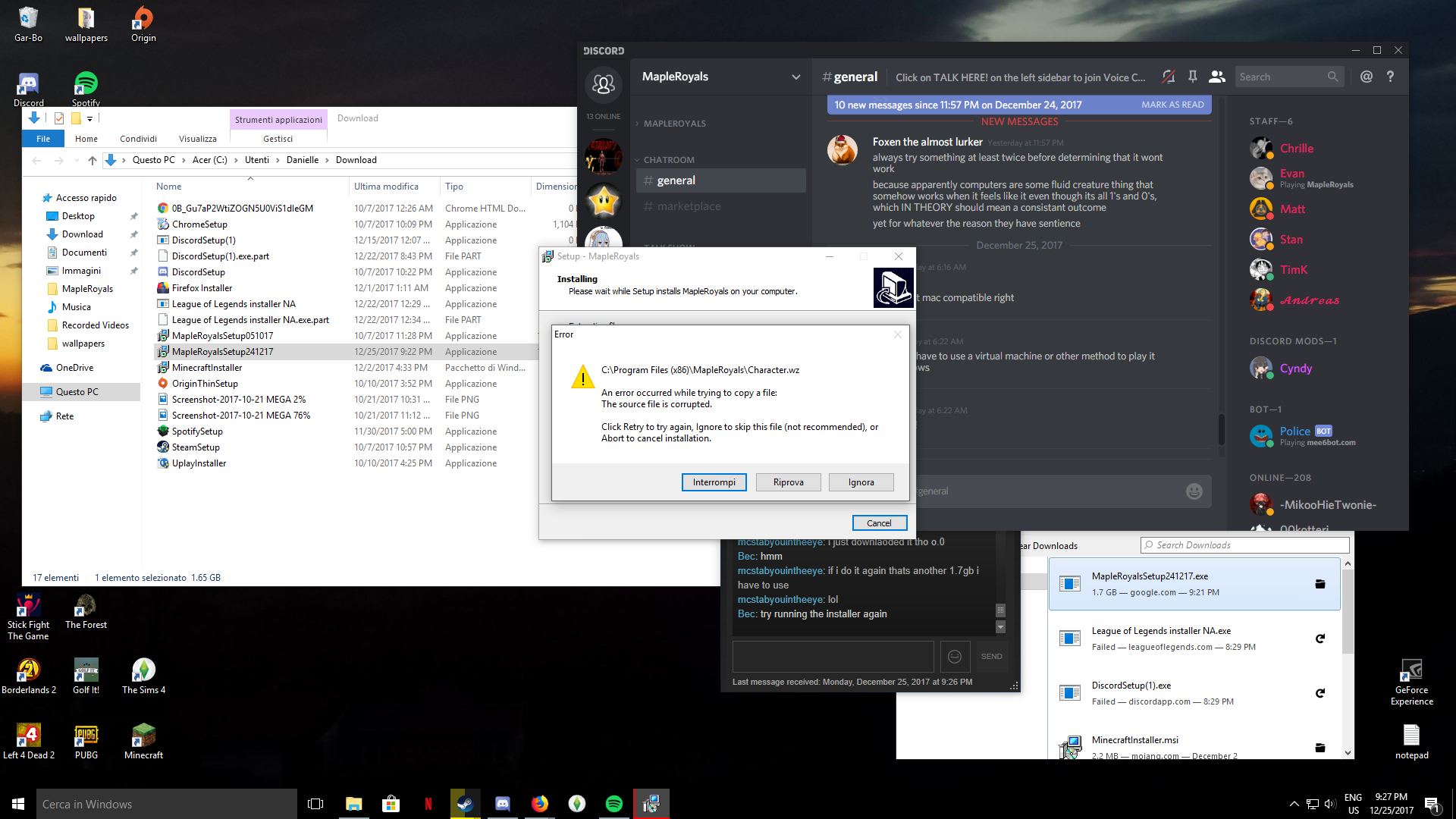Image resolution: width=1456 pixels, height=819 pixels.
Task: Click Cyndy in Discord mods list
Action: coord(1295,369)
